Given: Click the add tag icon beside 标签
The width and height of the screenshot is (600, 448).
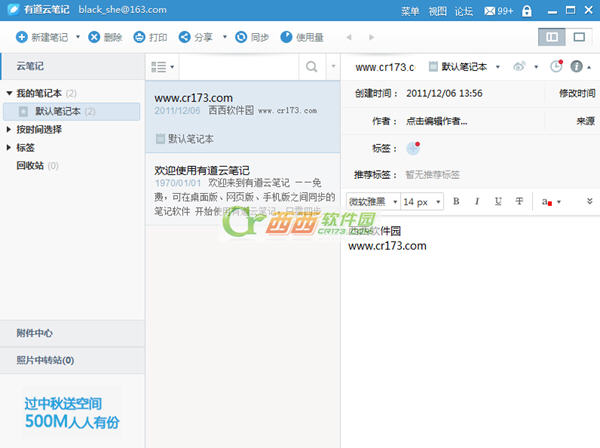Looking at the screenshot, I should tap(413, 148).
